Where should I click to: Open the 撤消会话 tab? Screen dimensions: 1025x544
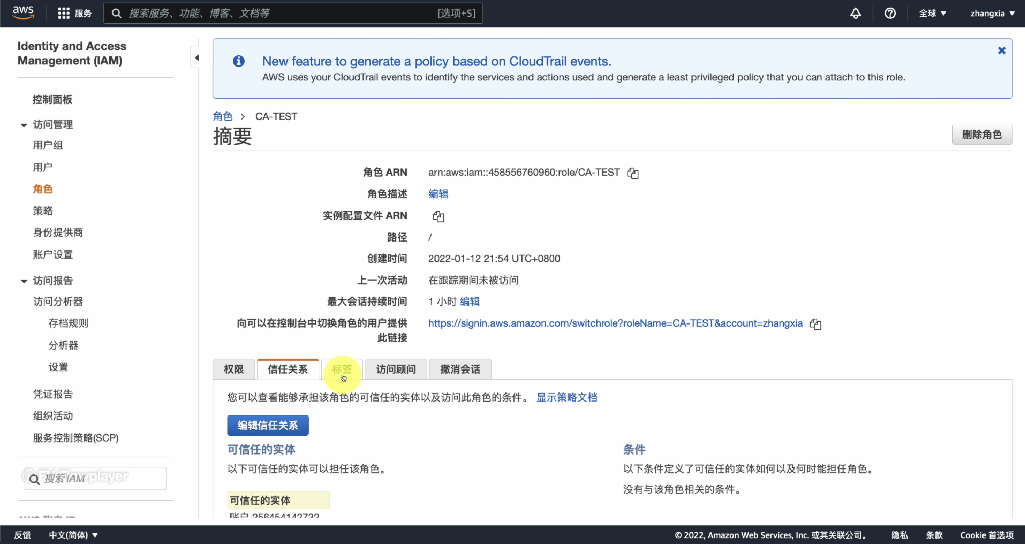460,369
